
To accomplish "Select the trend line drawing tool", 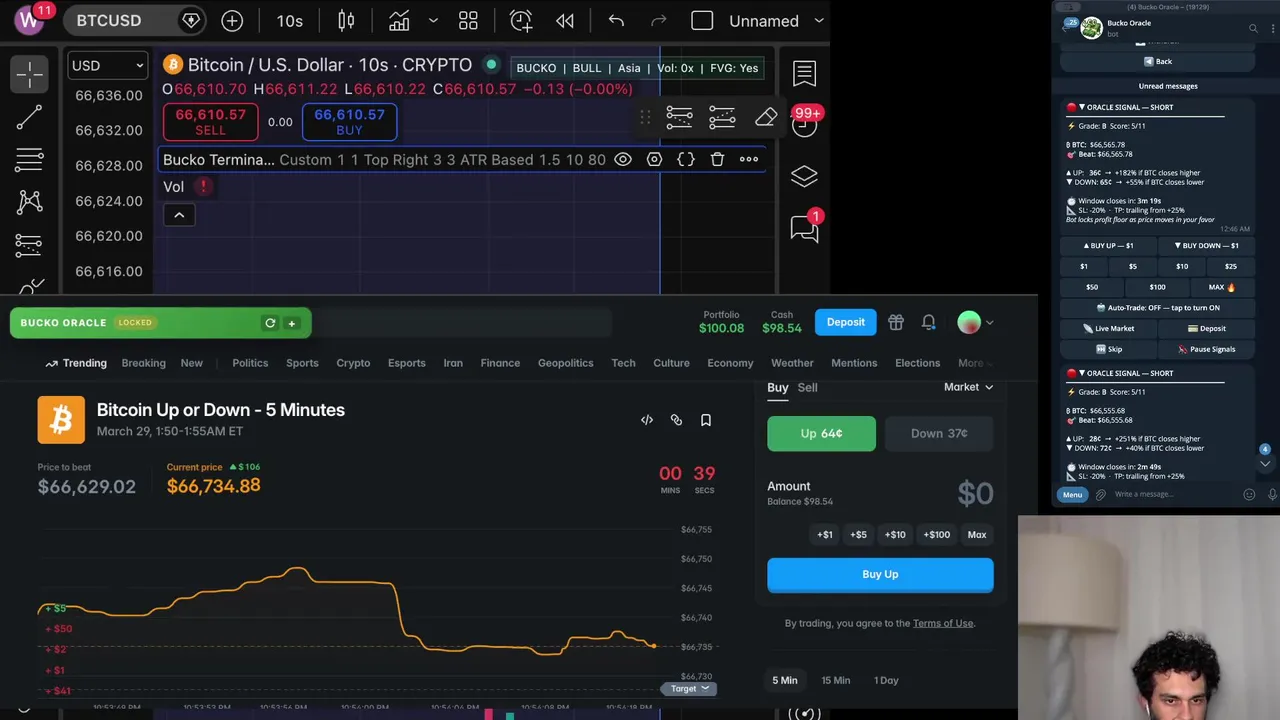I will click(x=29, y=117).
